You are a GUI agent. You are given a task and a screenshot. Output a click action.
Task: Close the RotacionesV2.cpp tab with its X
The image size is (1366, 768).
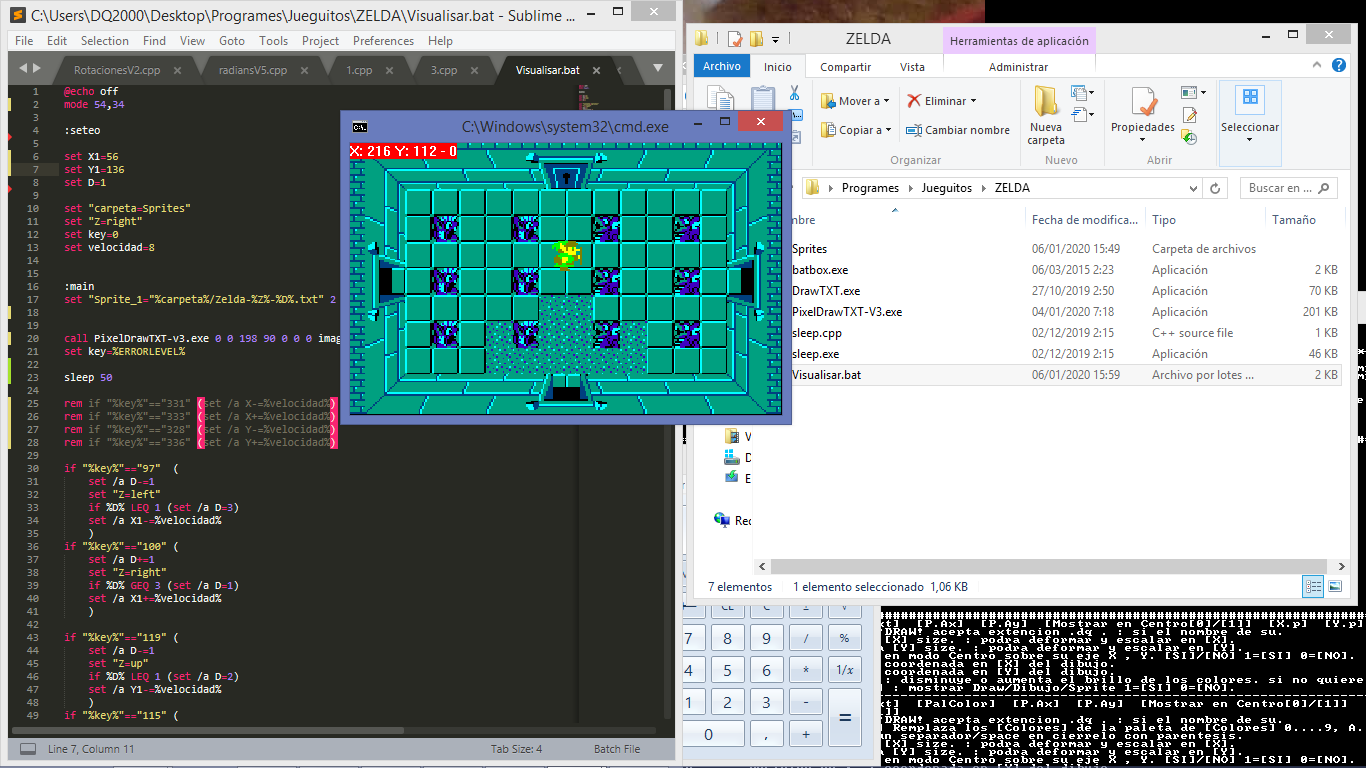click(179, 71)
